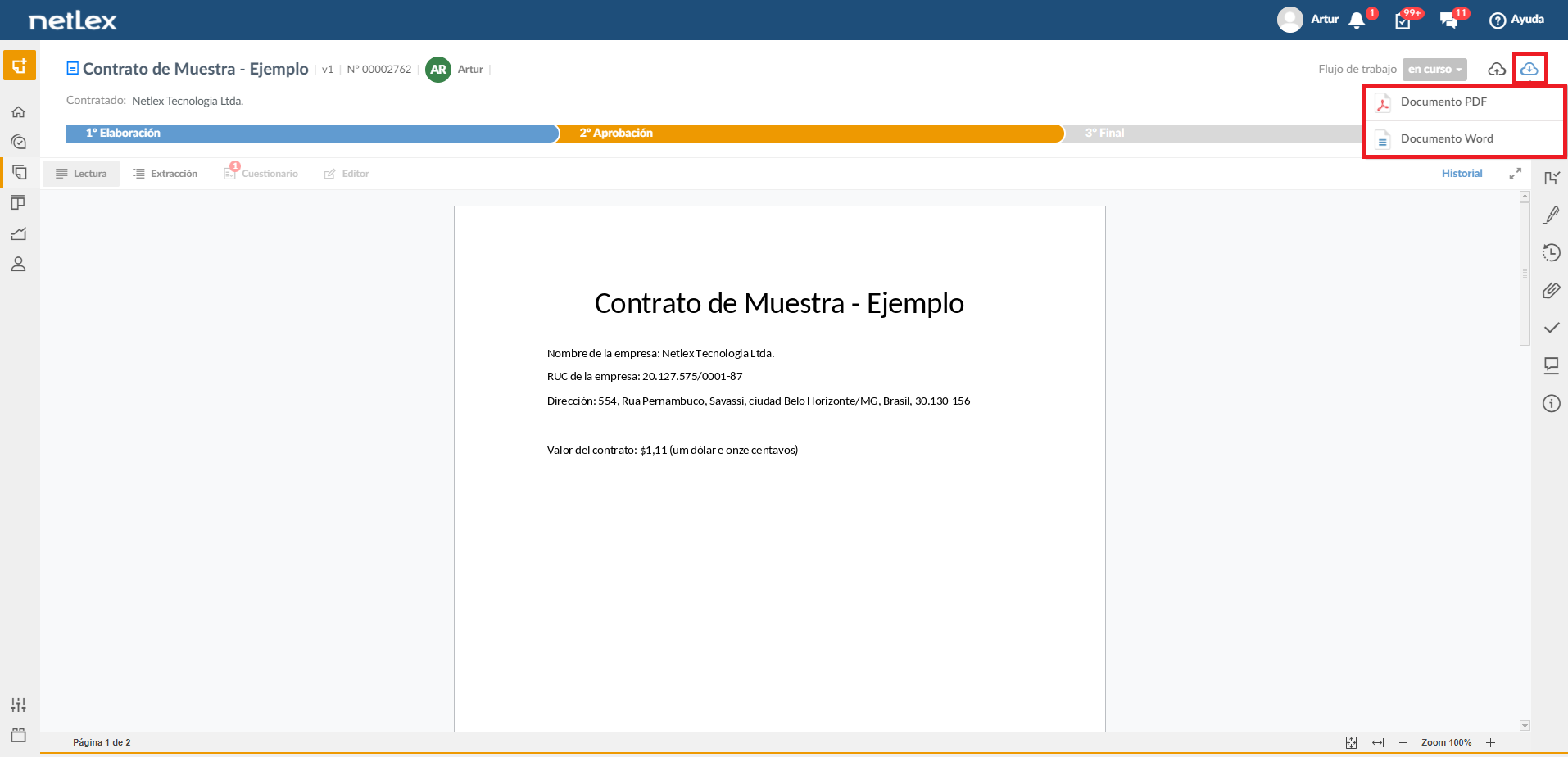
Task: Open the information icon in right sidebar
Action: (x=1551, y=403)
